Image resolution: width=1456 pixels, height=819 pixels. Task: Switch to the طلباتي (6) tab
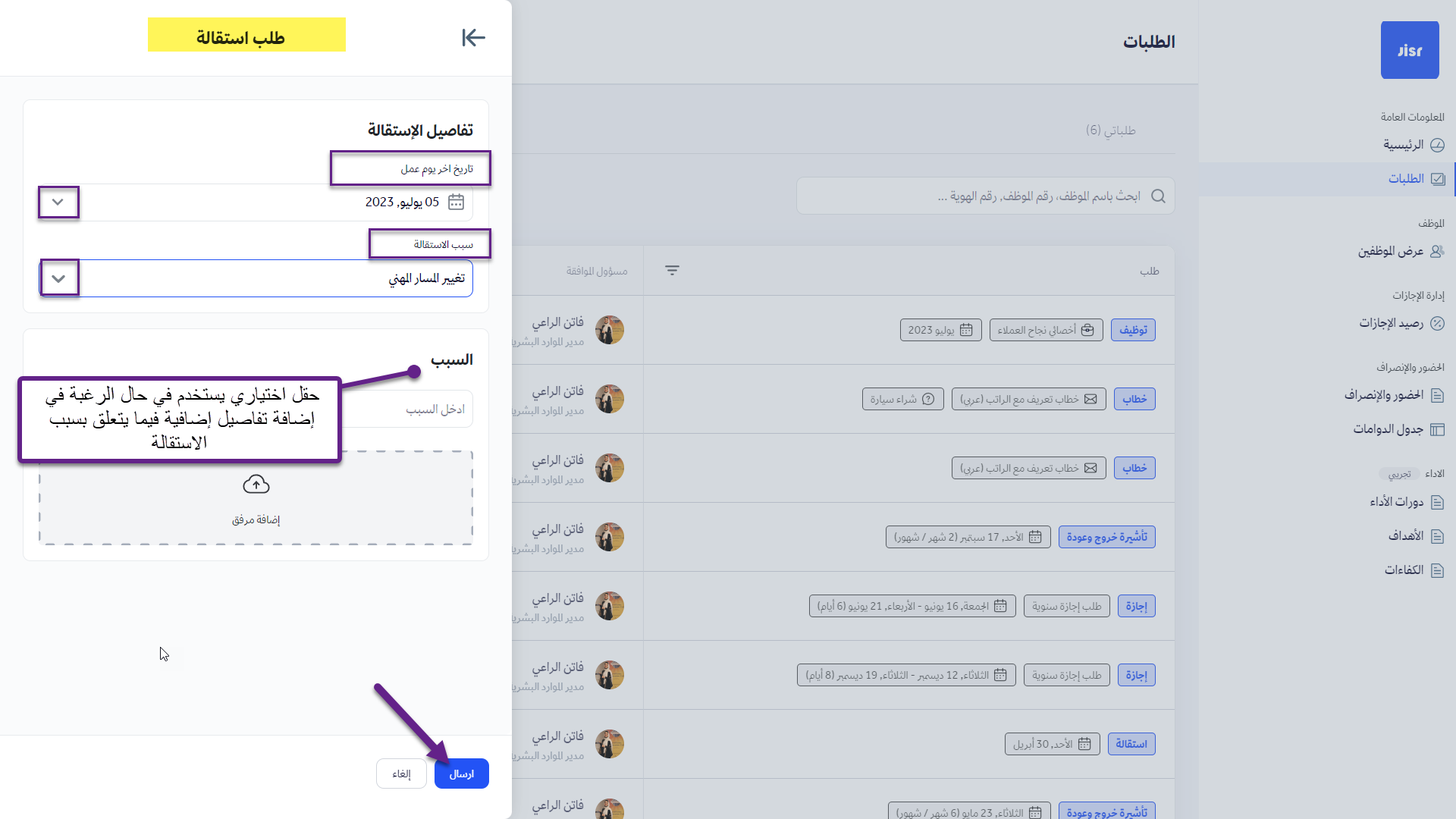pos(1110,130)
